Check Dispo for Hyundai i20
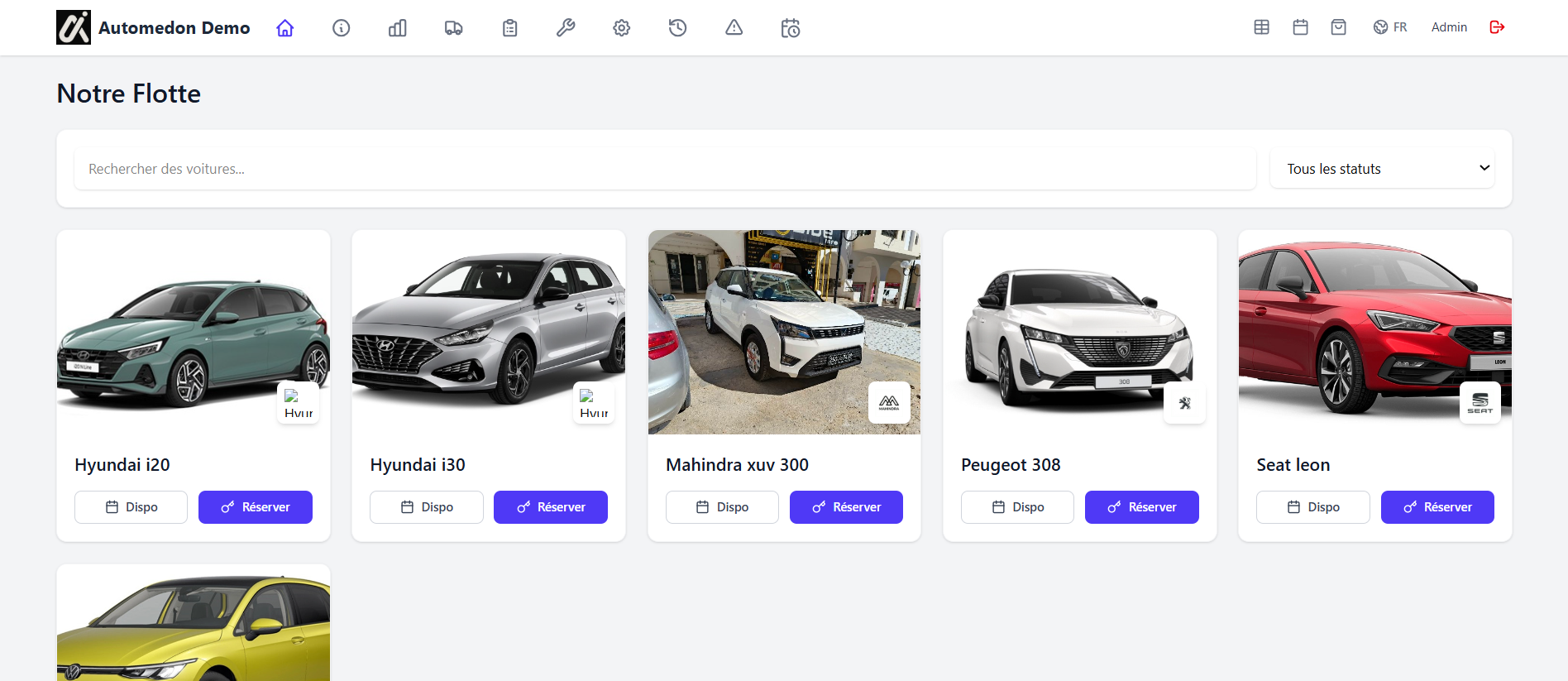1568x681 pixels. pyautogui.click(x=131, y=507)
